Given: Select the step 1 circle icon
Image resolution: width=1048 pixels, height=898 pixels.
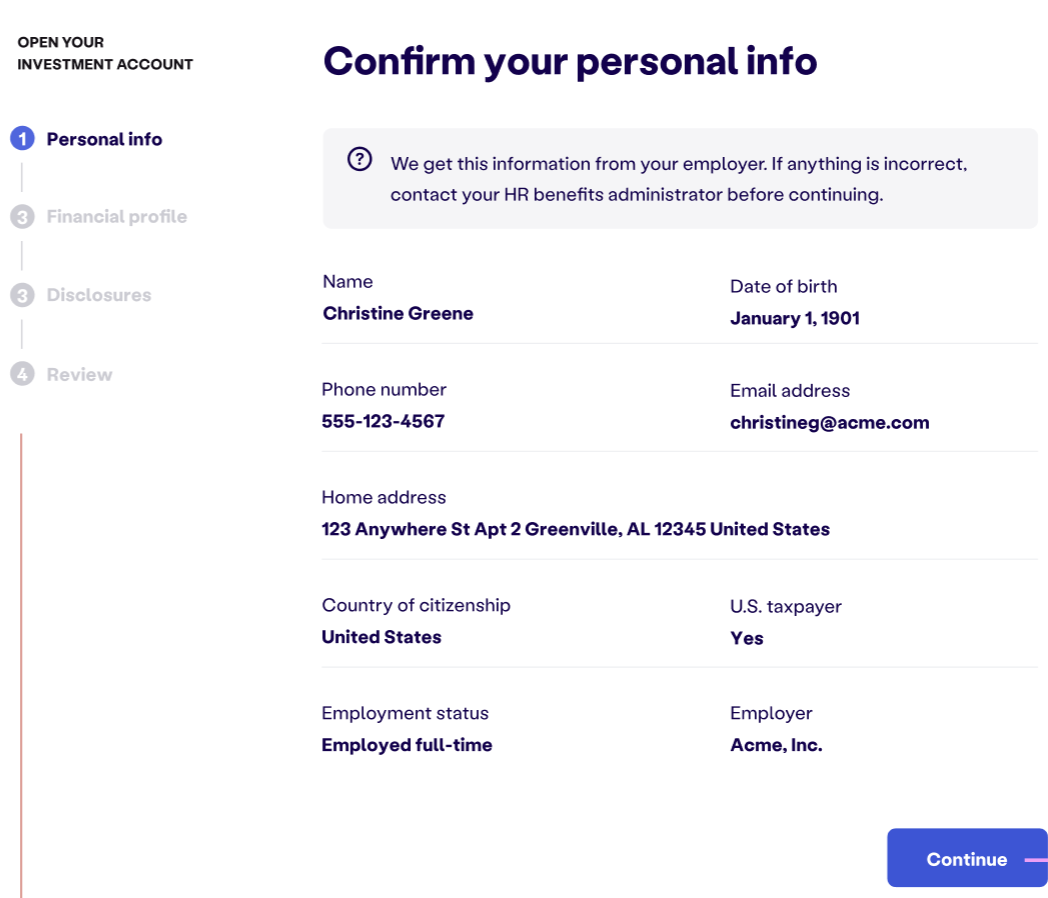Looking at the screenshot, I should click(x=22, y=138).
